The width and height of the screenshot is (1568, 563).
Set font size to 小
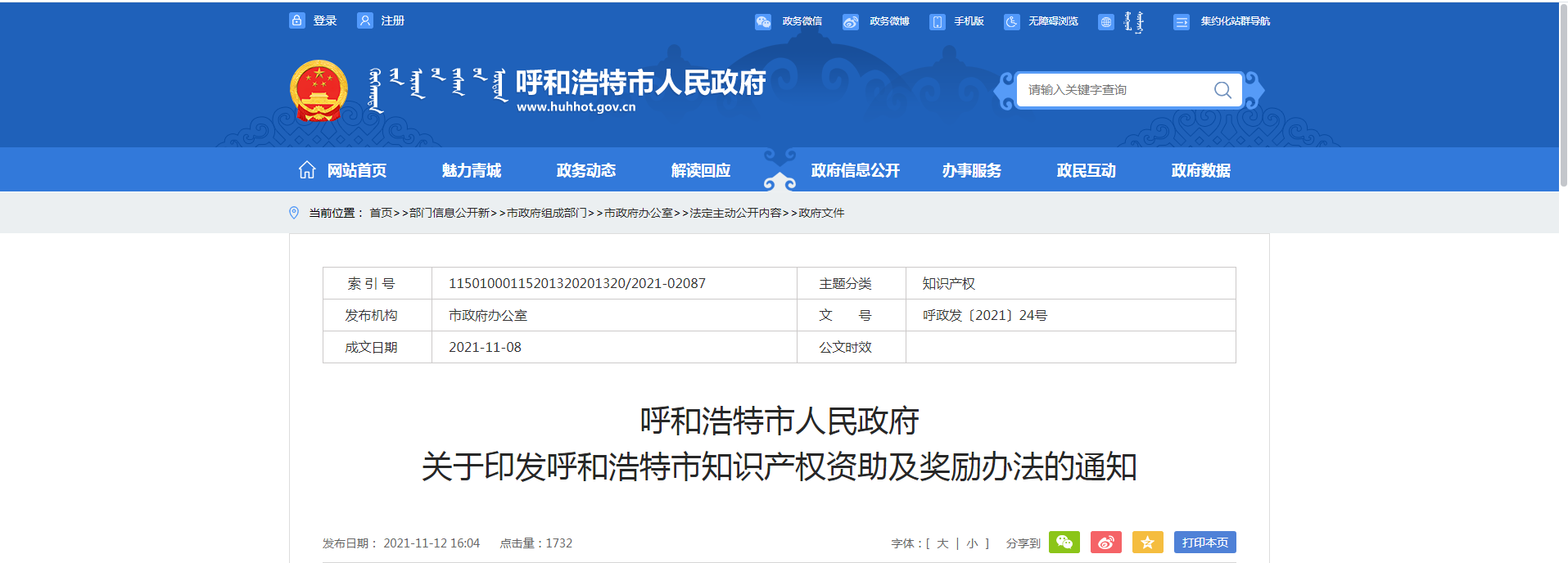(972, 543)
